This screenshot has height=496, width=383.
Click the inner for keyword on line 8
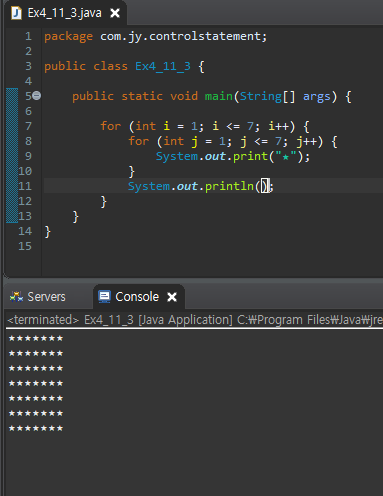click(138, 141)
